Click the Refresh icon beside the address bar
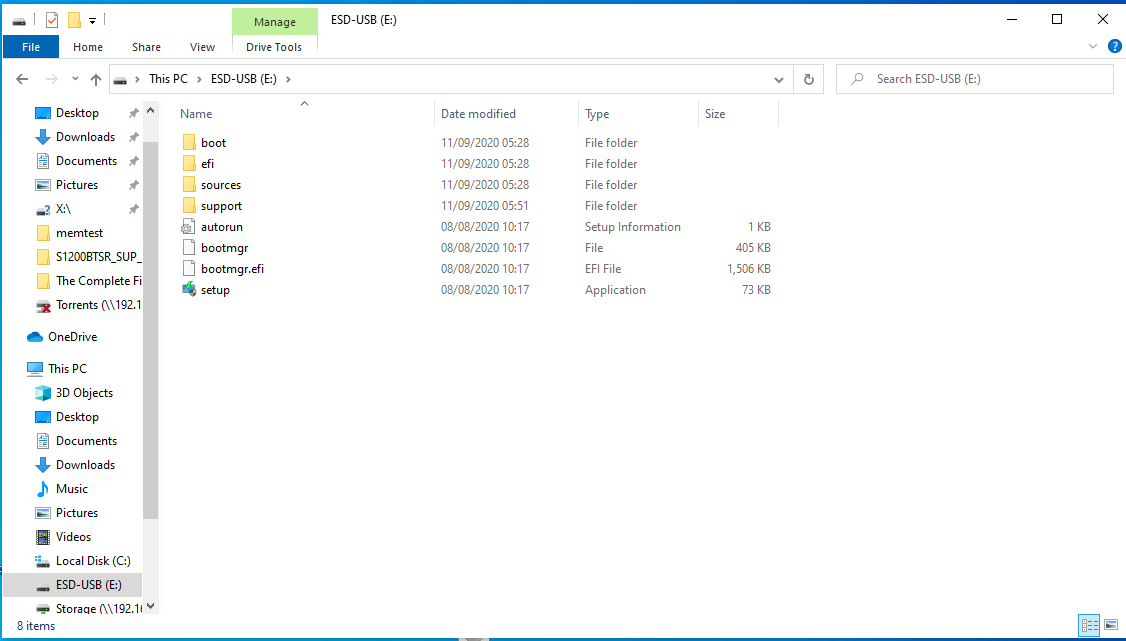 pos(808,78)
